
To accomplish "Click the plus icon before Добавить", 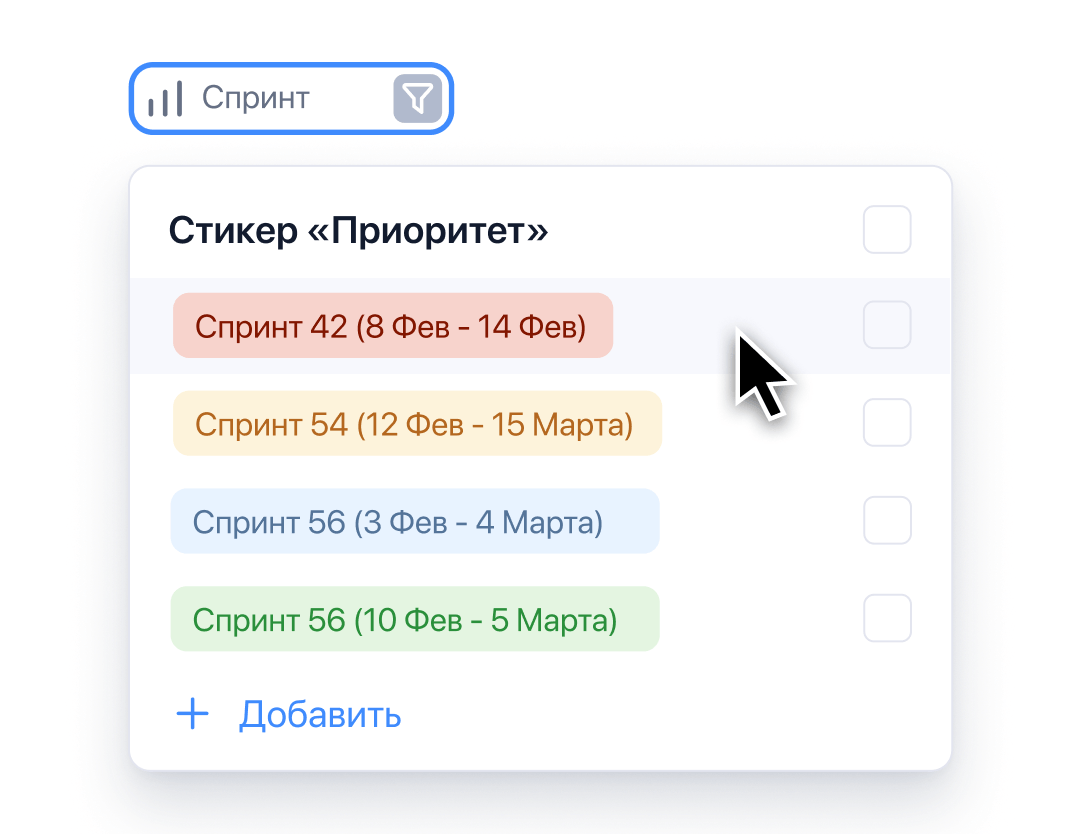I will tap(192, 714).
